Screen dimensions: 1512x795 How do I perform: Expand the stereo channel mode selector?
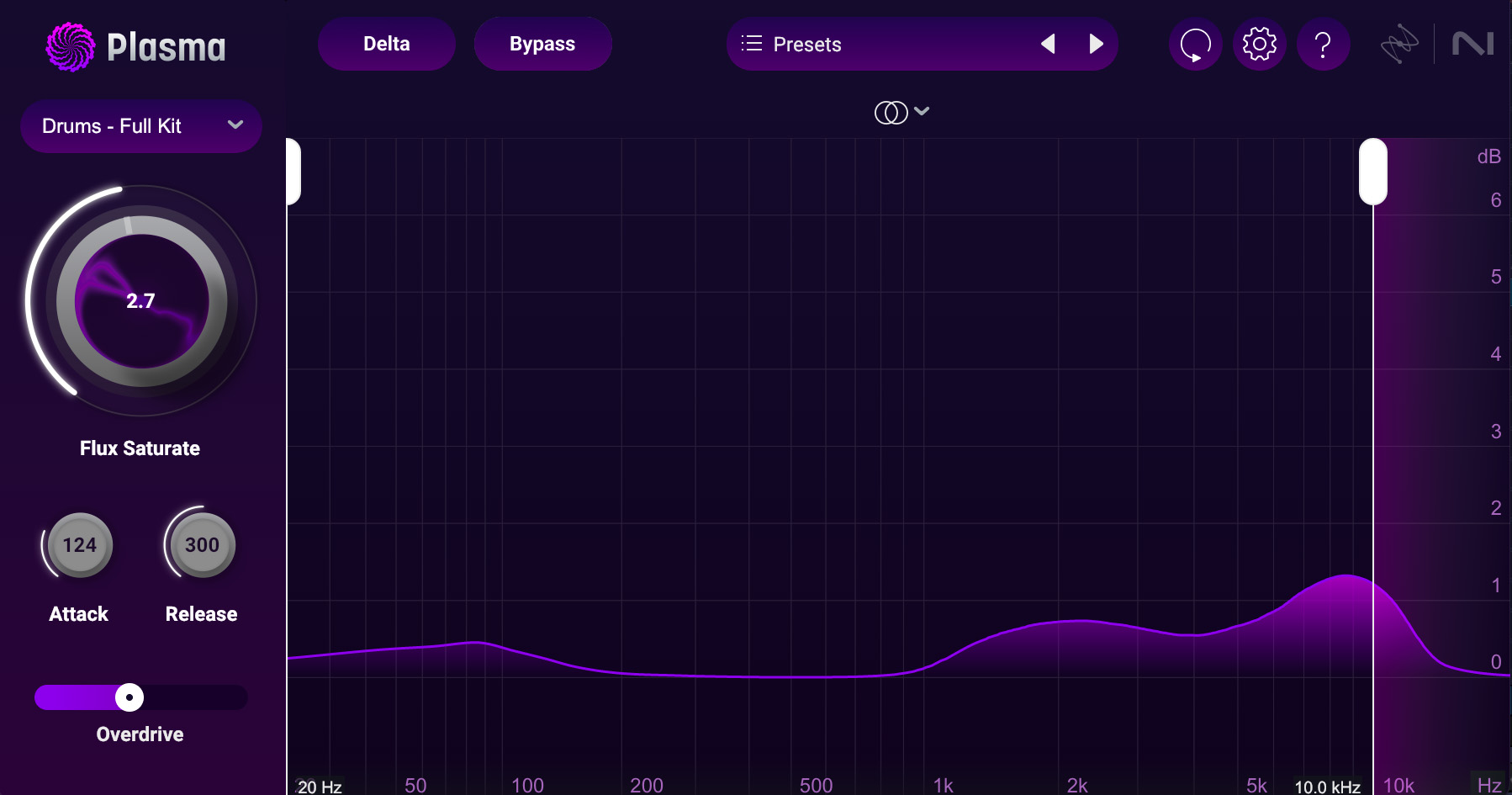(901, 112)
